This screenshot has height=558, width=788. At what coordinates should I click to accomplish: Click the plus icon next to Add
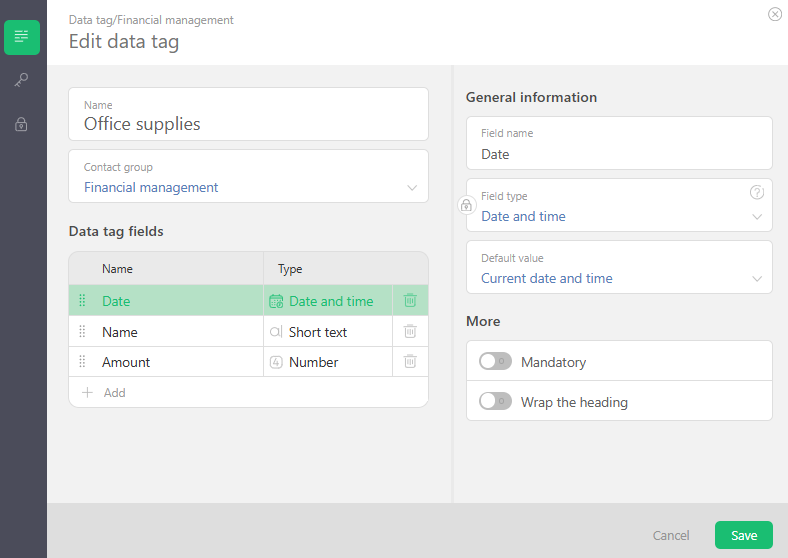[x=87, y=393]
